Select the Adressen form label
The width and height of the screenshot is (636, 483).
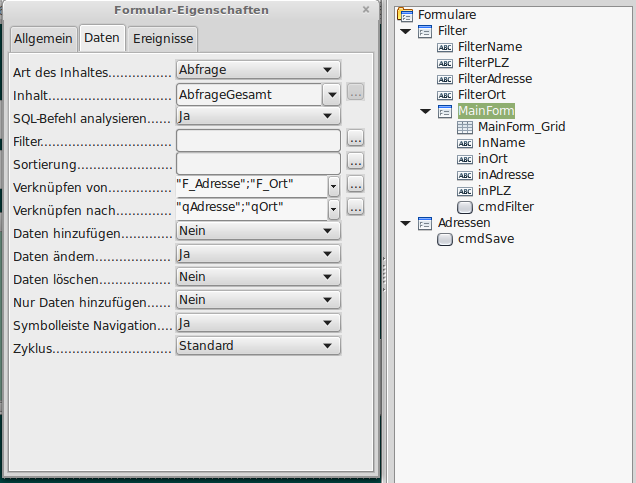464,223
